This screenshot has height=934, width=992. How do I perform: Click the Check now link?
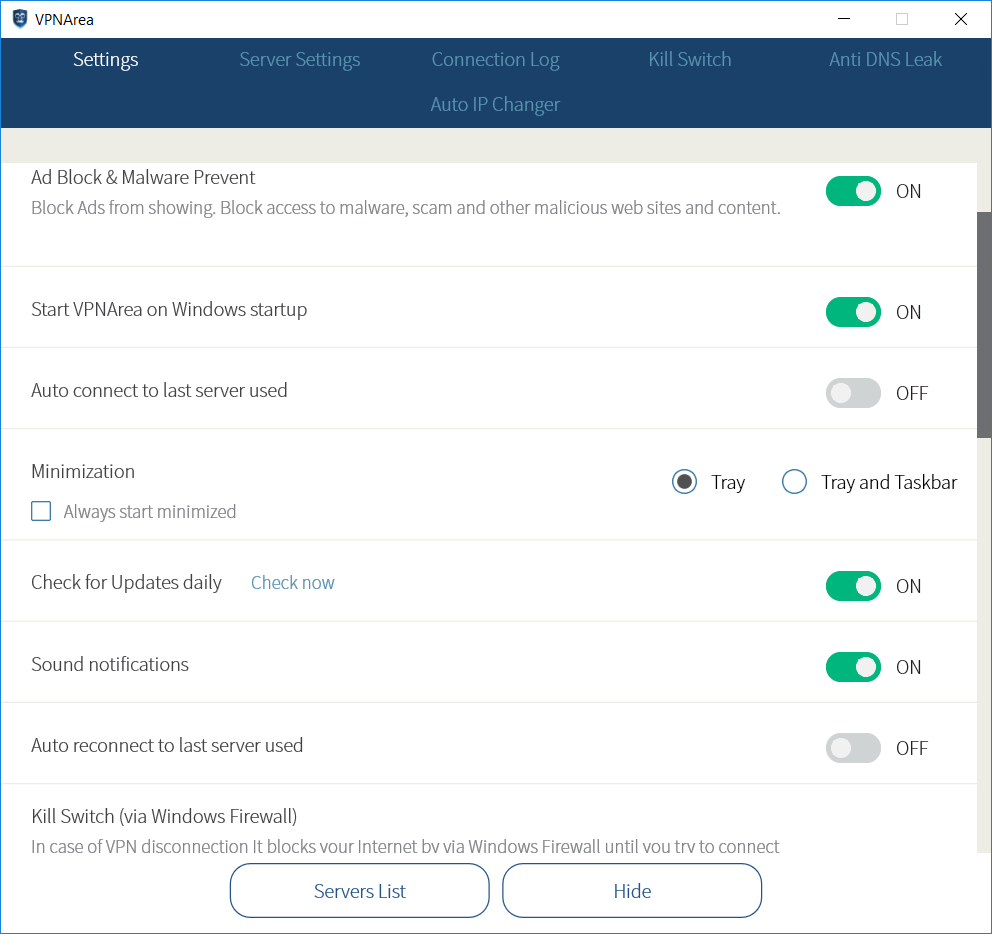coord(293,583)
